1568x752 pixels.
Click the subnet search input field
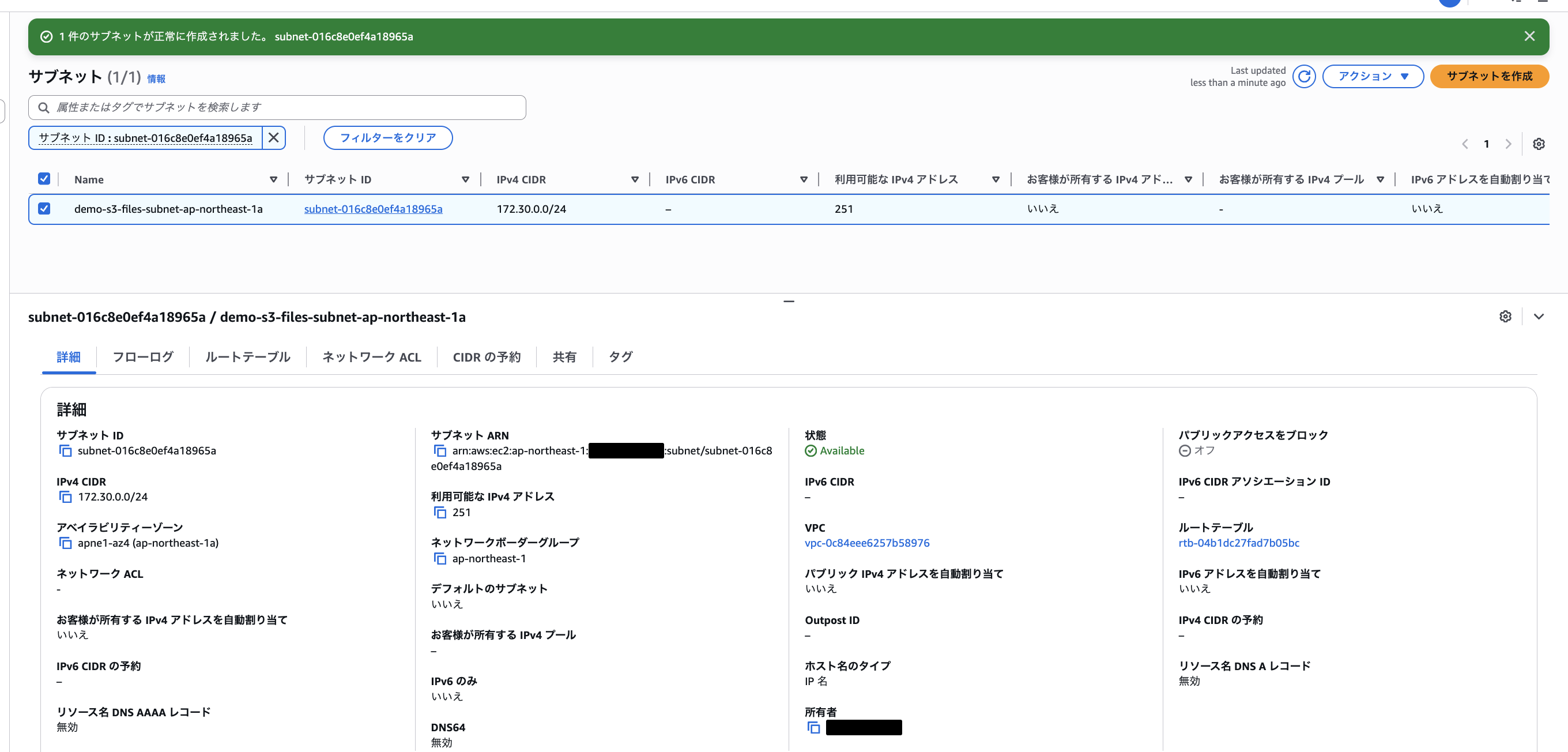(277, 107)
